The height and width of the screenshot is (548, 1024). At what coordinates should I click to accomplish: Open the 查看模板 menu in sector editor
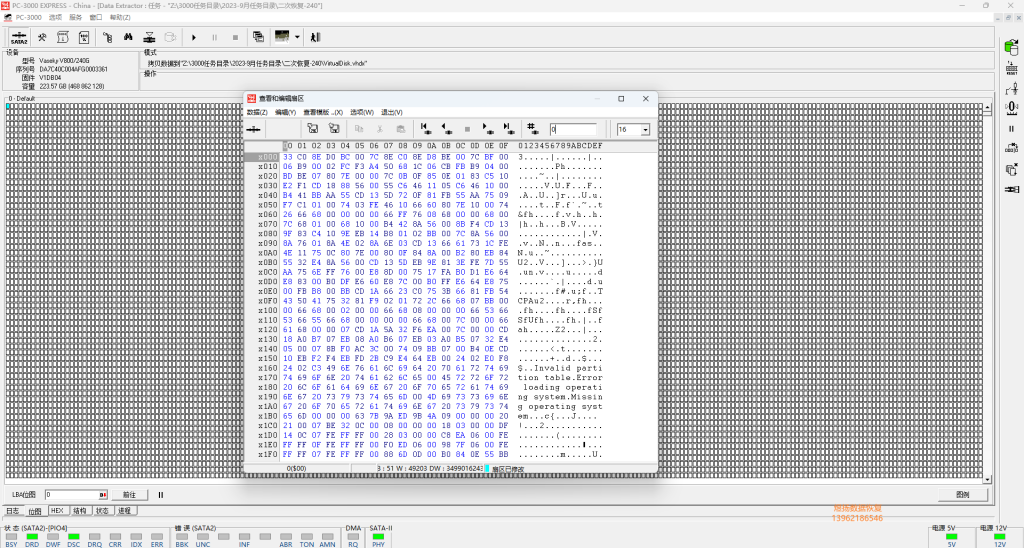(x=323, y=112)
